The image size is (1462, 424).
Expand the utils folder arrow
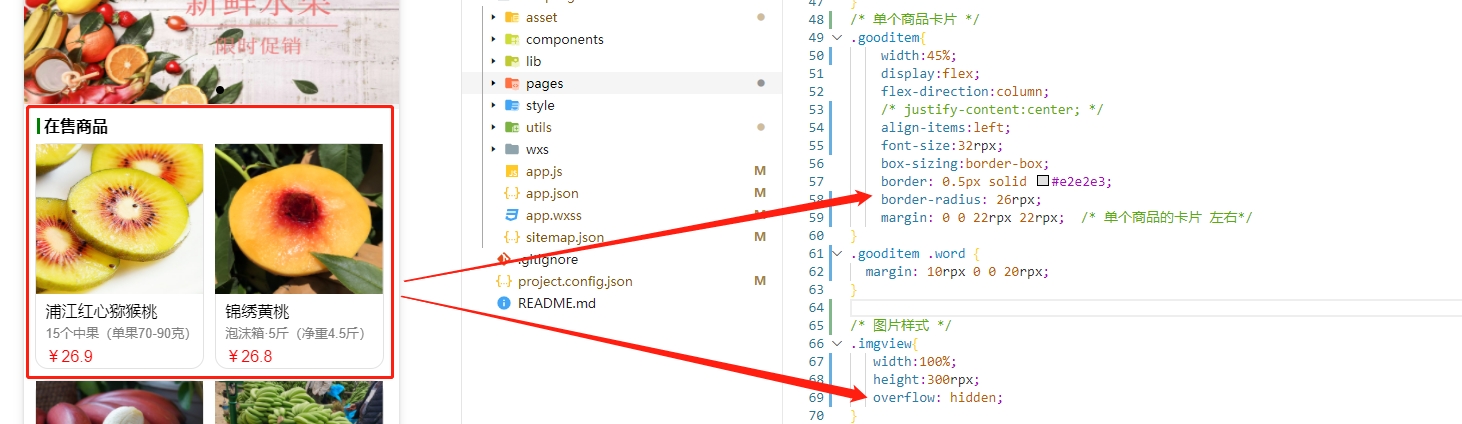coord(493,127)
